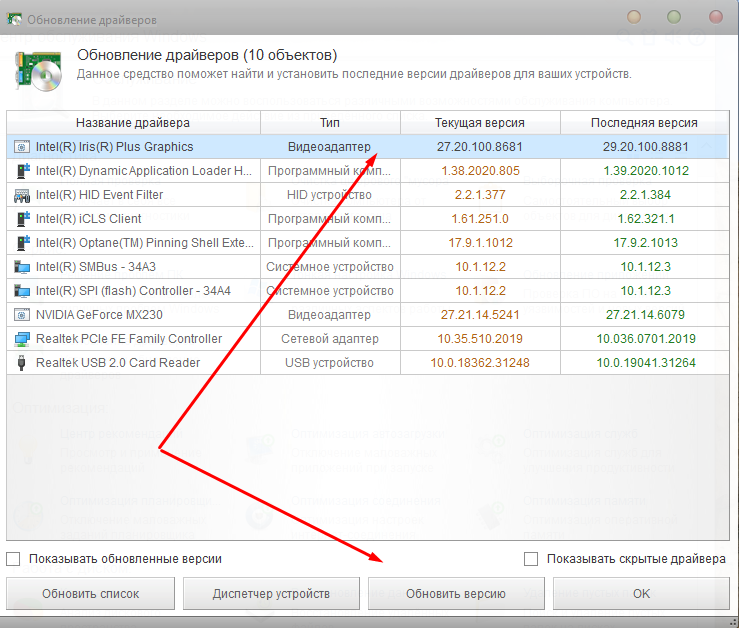Click 'Сетевой адаптер' type cell

(x=330, y=339)
